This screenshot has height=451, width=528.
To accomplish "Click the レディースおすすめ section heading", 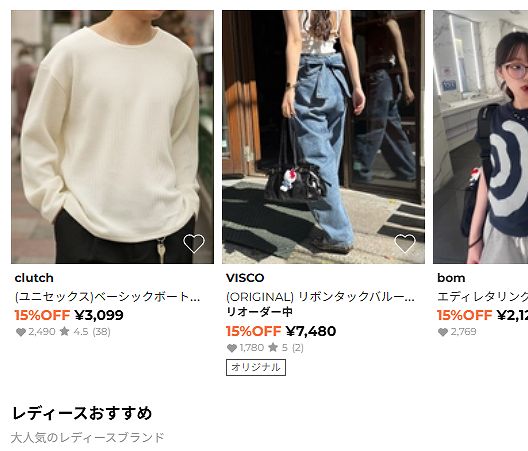I will 82,413.
